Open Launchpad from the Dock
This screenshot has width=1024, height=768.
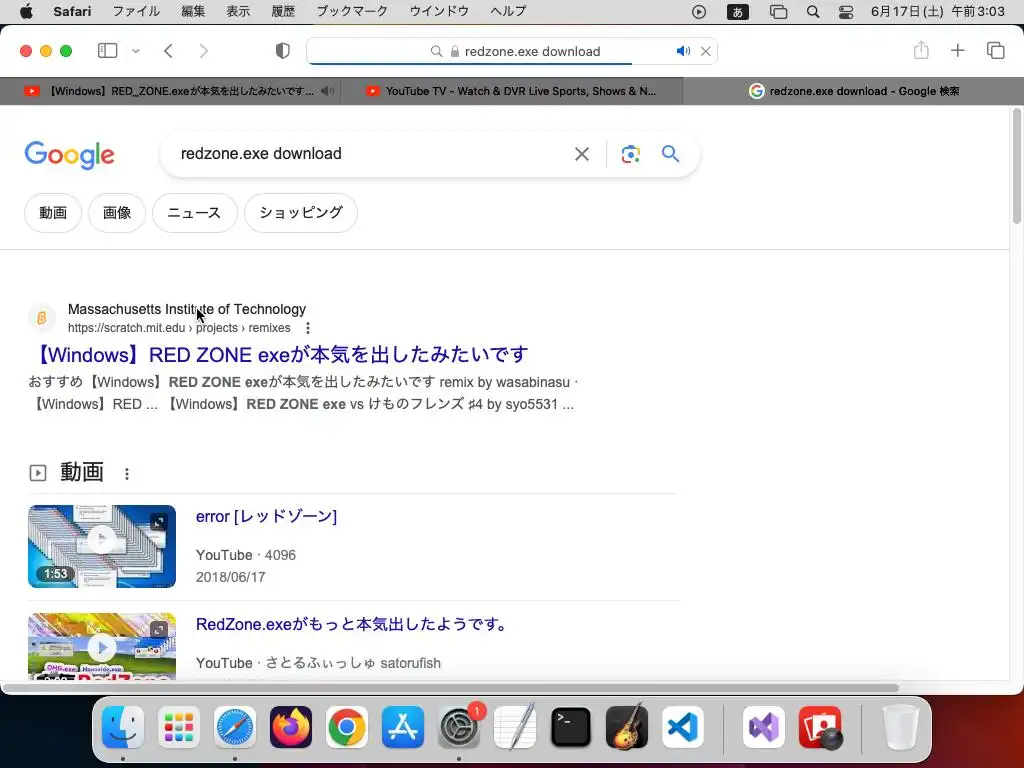(x=179, y=727)
